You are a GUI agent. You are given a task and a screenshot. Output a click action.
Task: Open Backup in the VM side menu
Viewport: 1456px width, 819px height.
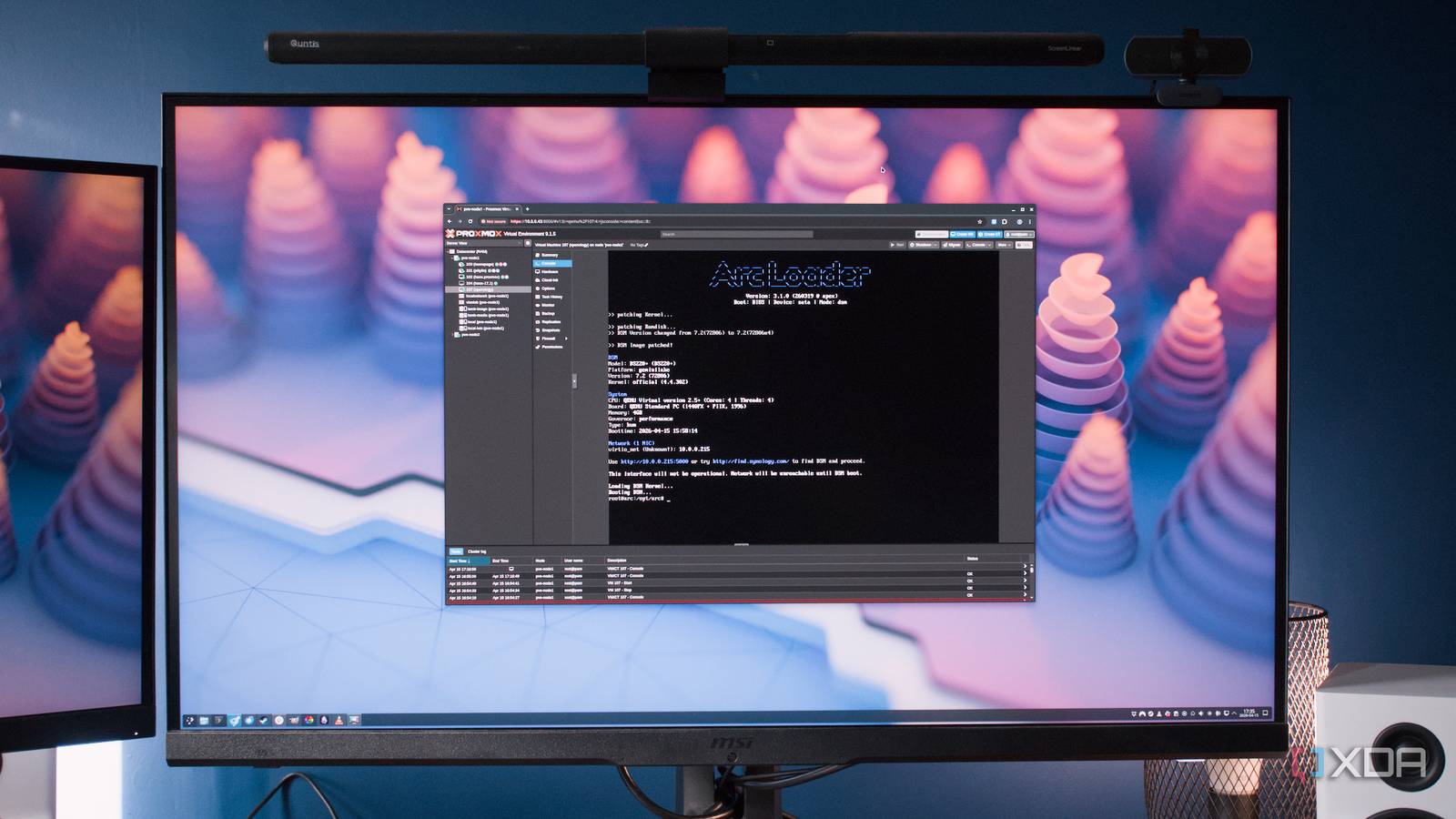tap(552, 313)
